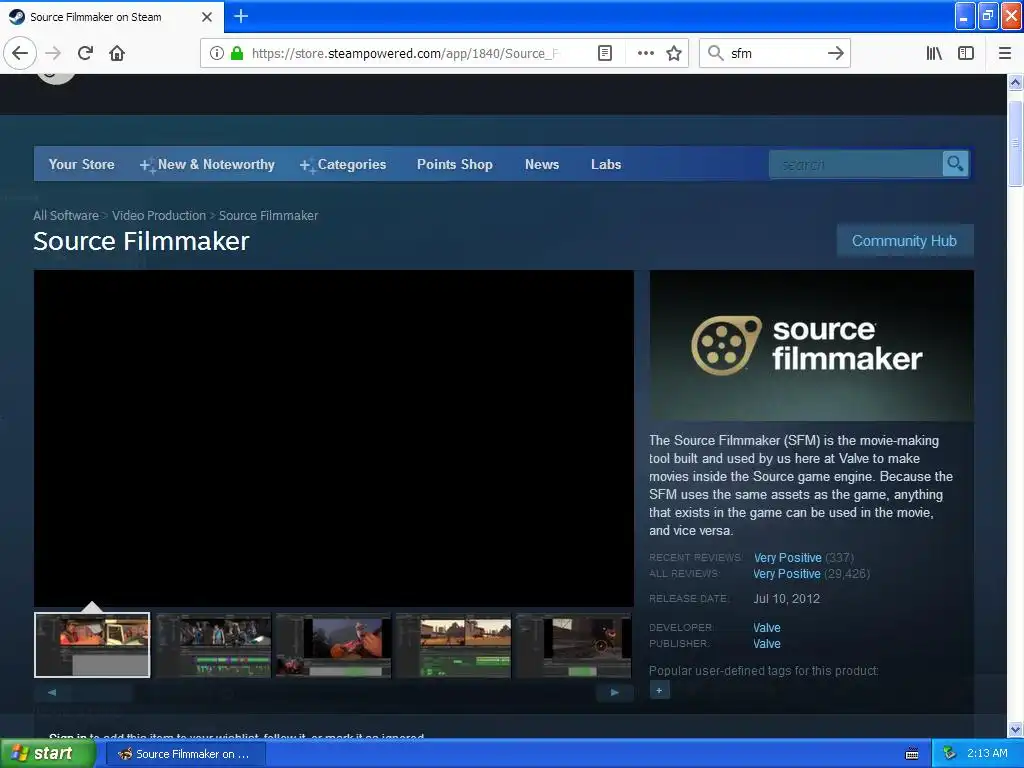The height and width of the screenshot is (768, 1024).
Task: Open the Community Hub
Action: tap(904, 241)
